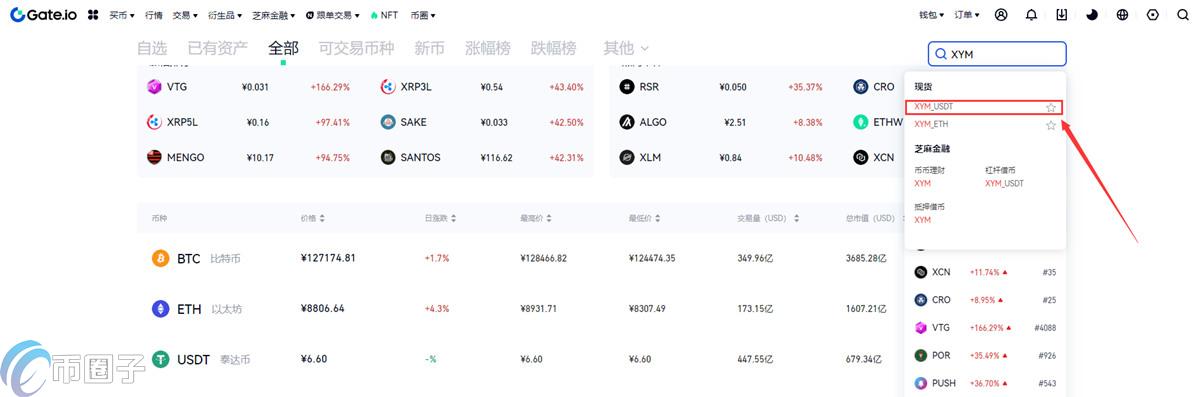Screen dimensions: 1200x397
Task: Expand the 币圈 dropdown menu
Action: coord(422,15)
